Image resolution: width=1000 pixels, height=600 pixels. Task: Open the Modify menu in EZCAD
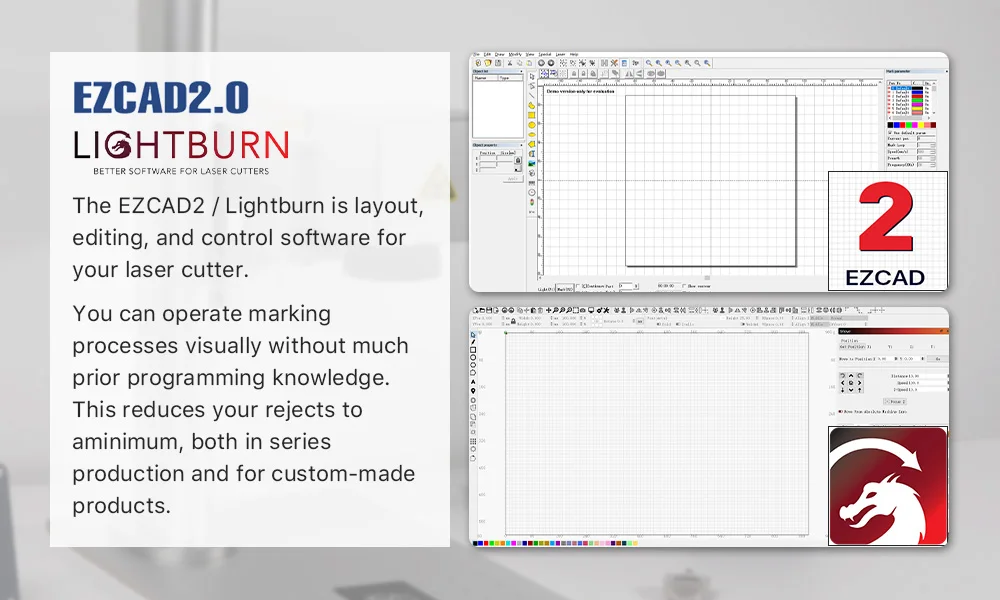[x=515, y=54]
